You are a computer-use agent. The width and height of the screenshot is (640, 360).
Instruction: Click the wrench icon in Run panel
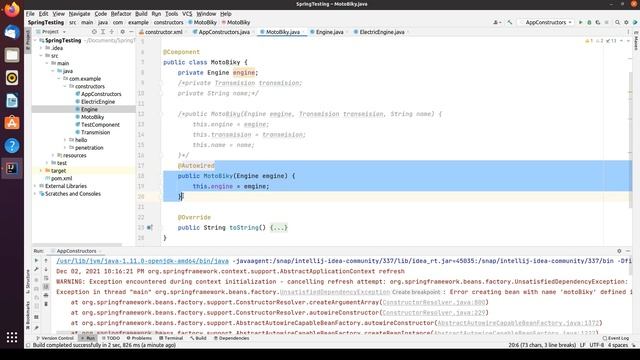coord(36,269)
